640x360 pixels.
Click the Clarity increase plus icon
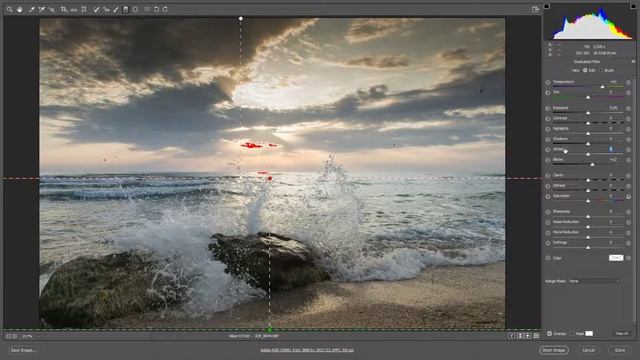[x=629, y=176]
